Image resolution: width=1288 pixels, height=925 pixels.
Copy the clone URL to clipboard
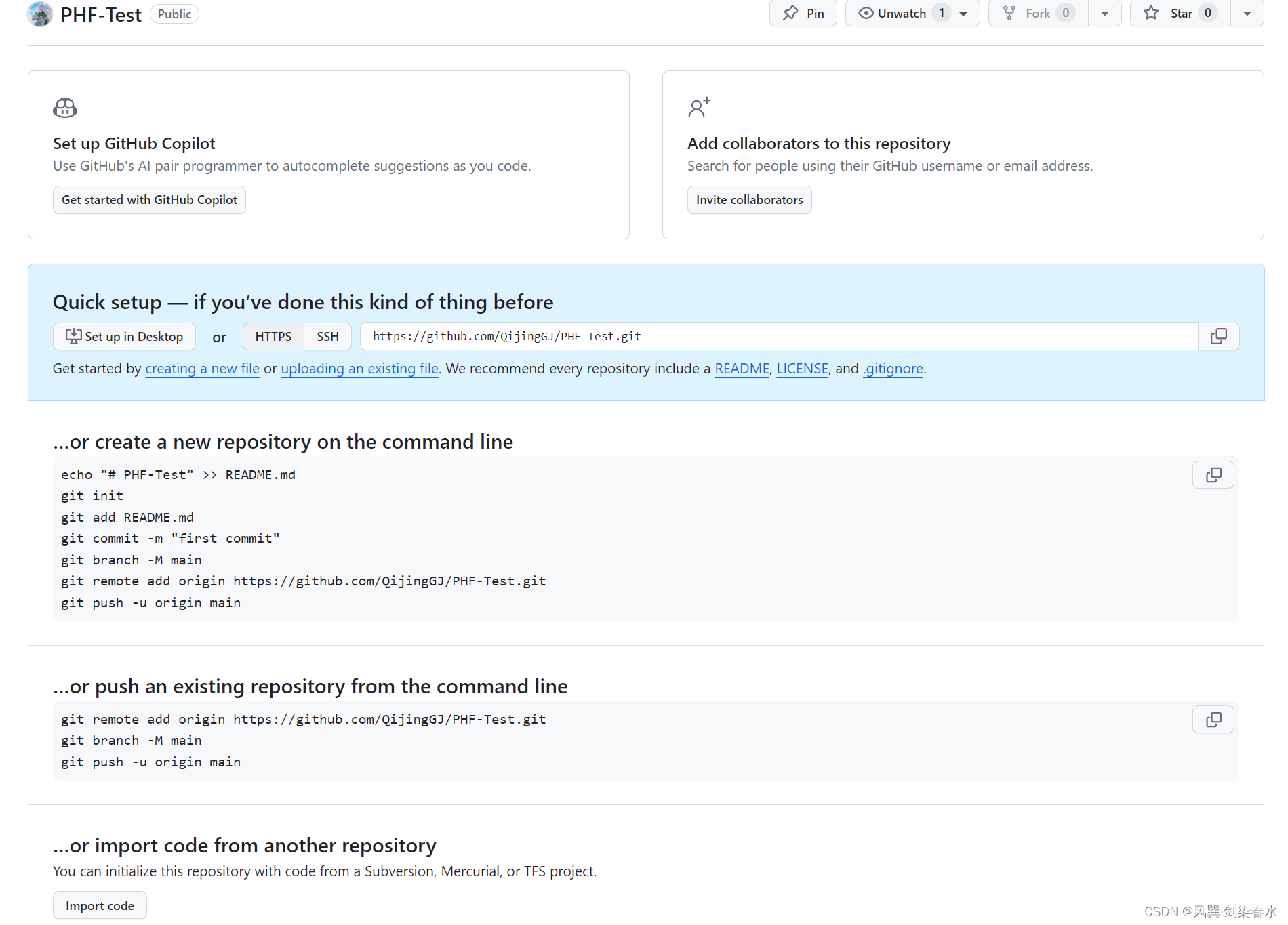[x=1218, y=337]
